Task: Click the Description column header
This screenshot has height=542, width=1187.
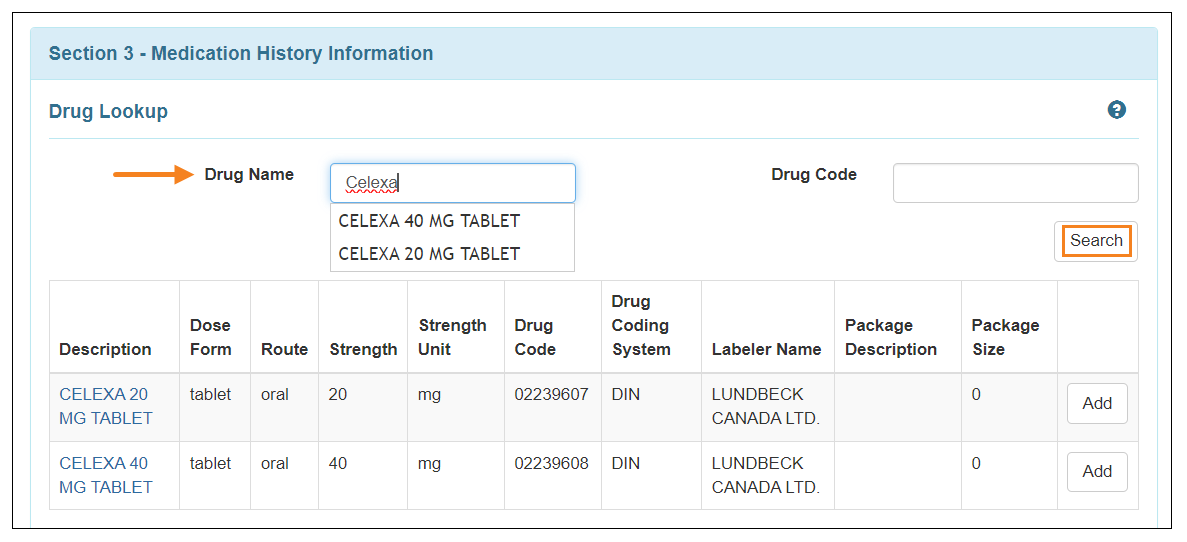Action: coord(105,349)
